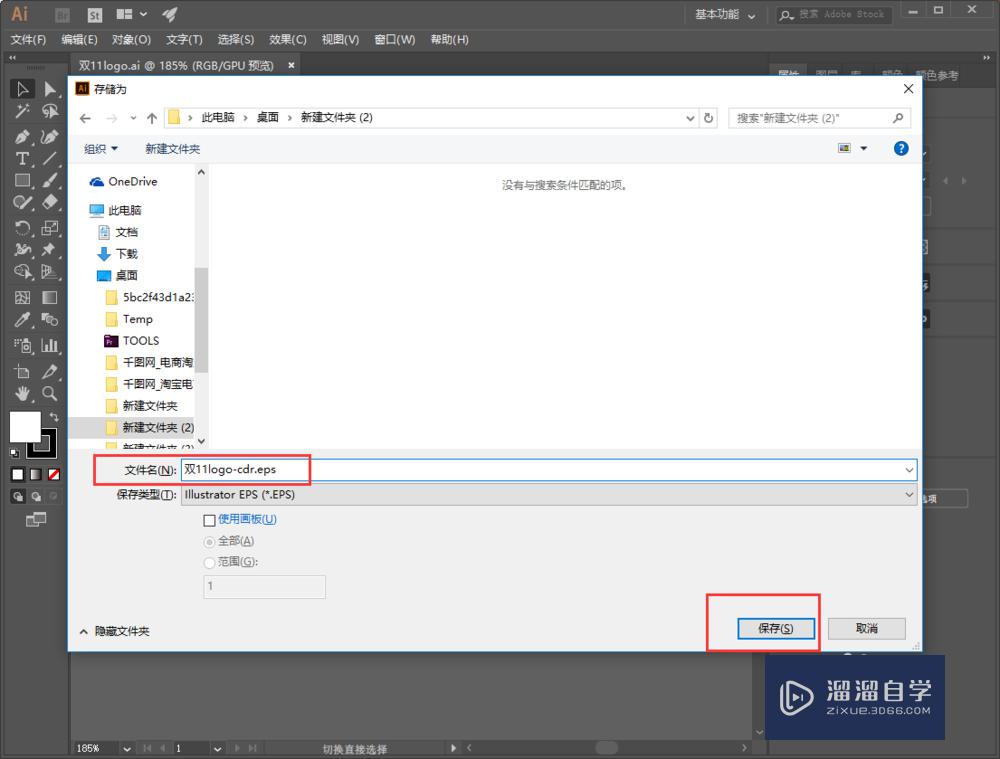Image resolution: width=1000 pixels, height=759 pixels.
Task: Click the search 新建文件夹 (2) box
Action: (x=819, y=118)
